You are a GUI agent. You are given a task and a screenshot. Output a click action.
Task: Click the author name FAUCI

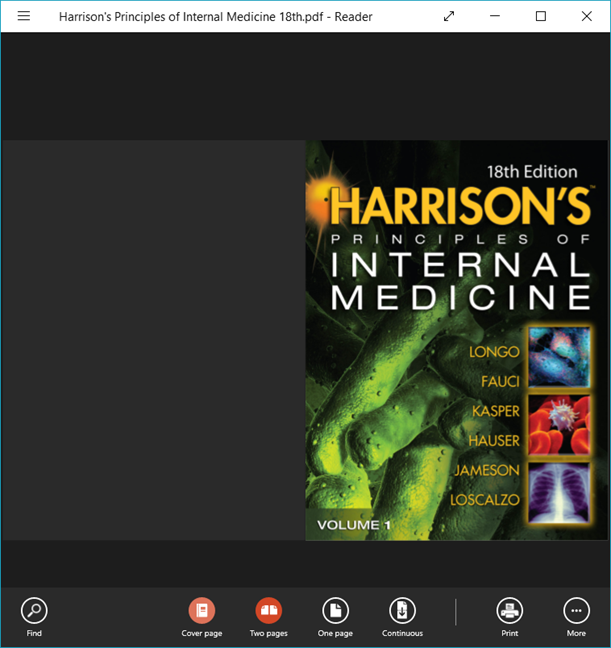(500, 381)
